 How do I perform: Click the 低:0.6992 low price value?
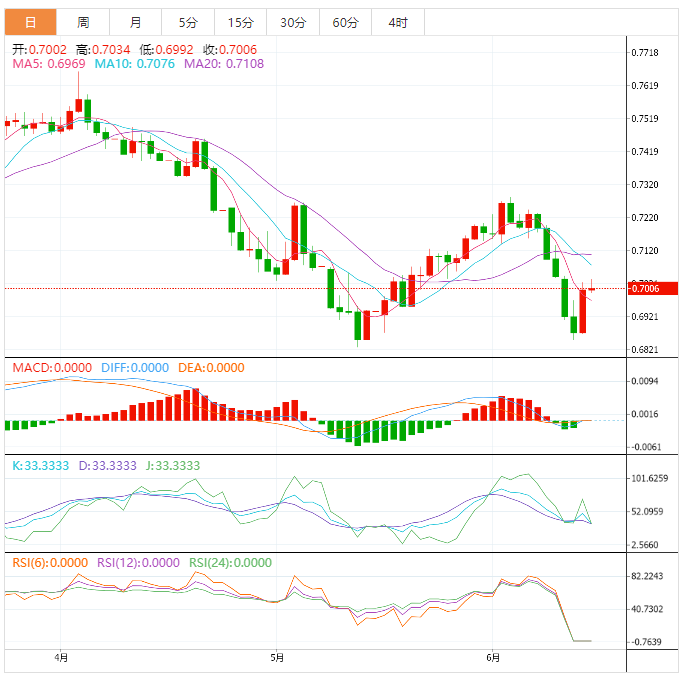tap(166, 50)
